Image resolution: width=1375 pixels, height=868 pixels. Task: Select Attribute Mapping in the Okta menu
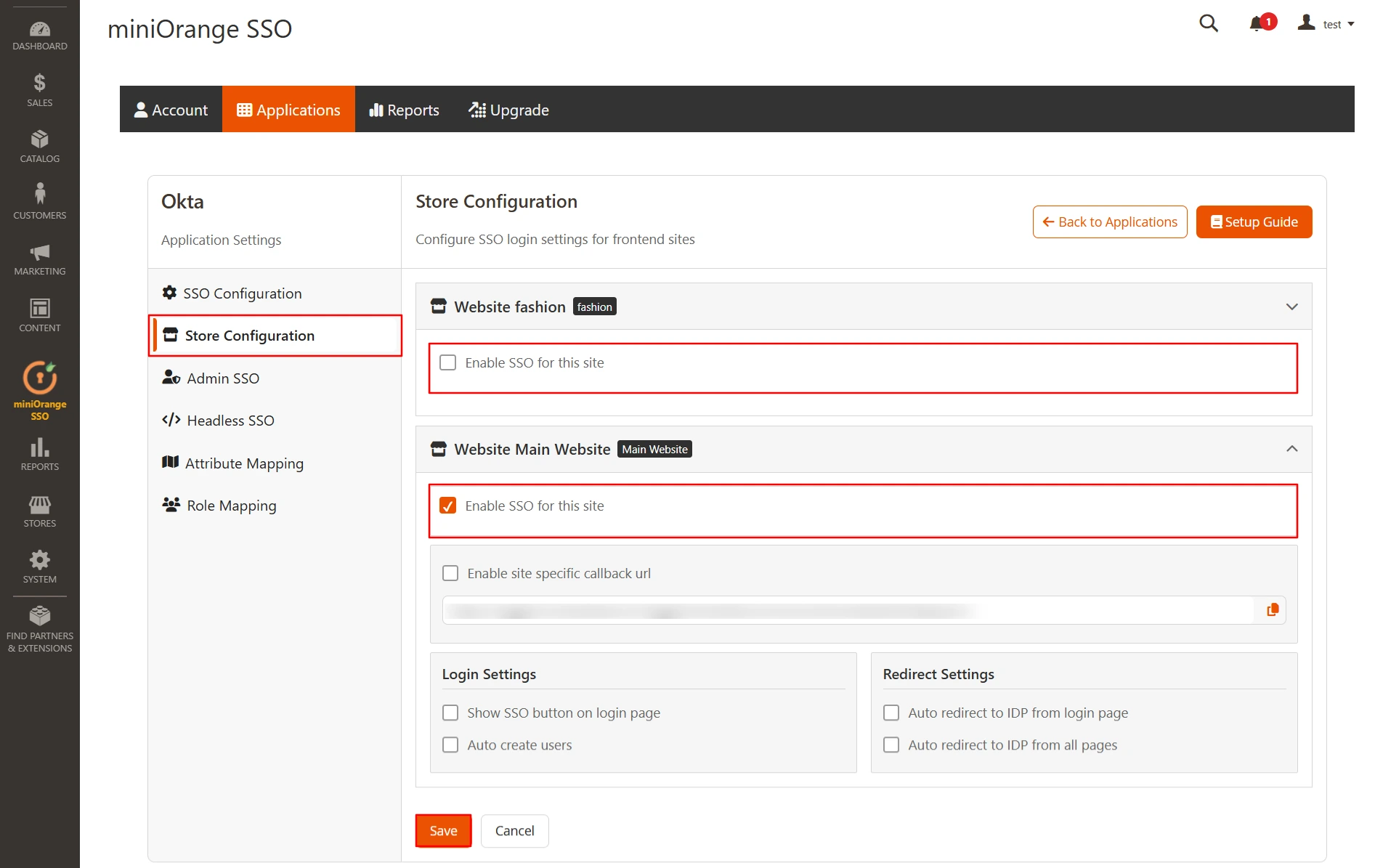244,463
